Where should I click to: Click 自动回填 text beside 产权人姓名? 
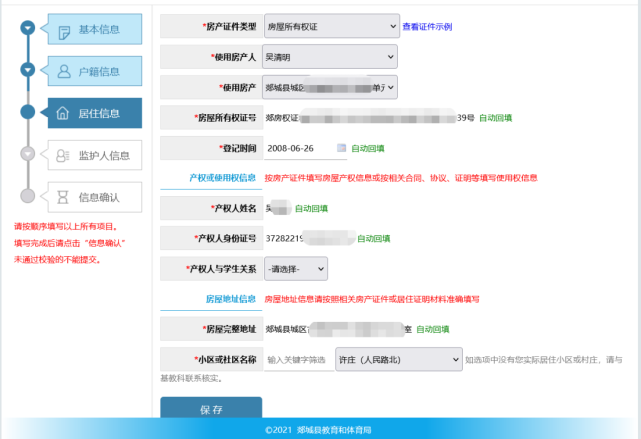(x=312, y=208)
